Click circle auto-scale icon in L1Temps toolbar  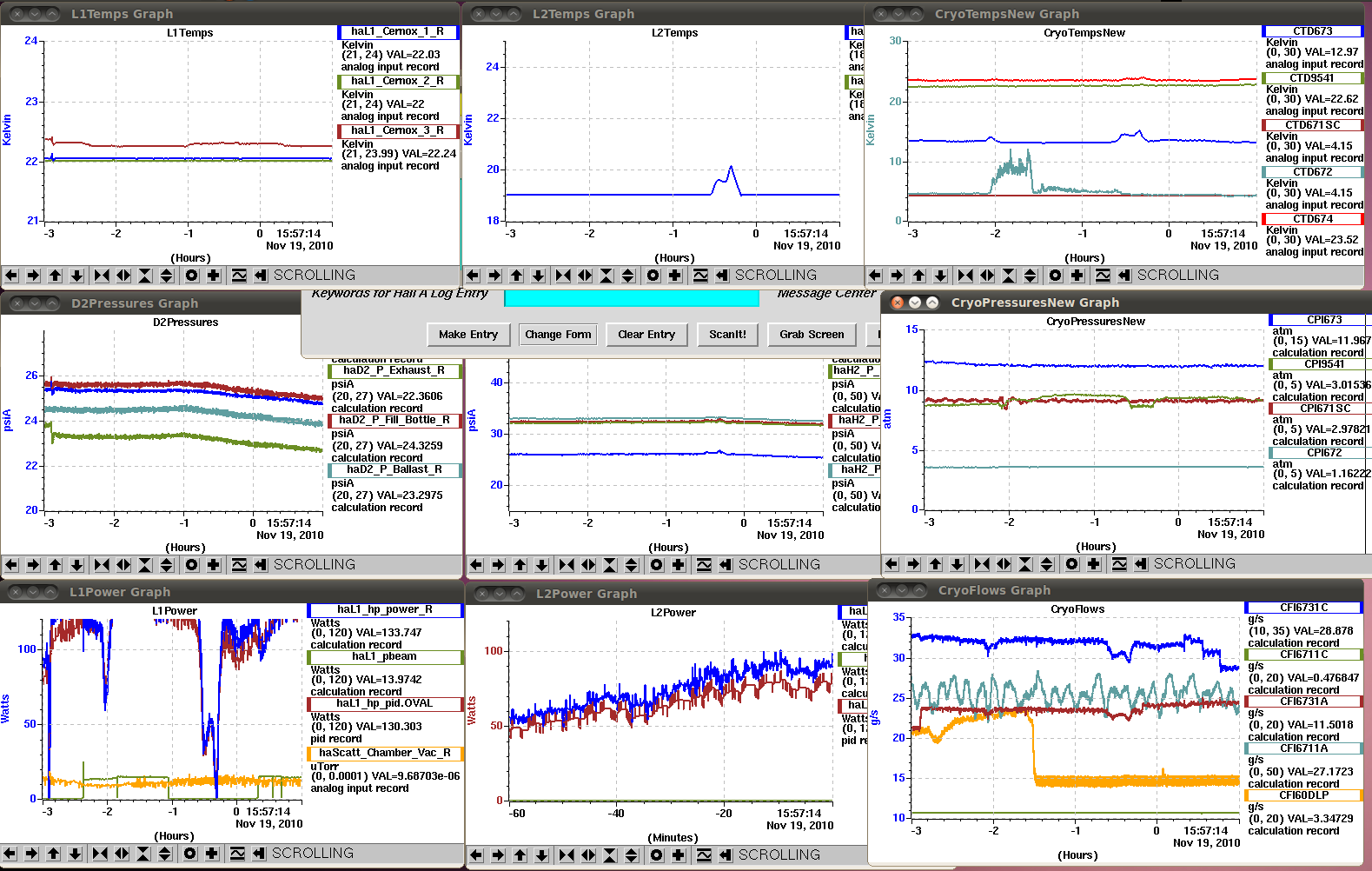pos(191,276)
